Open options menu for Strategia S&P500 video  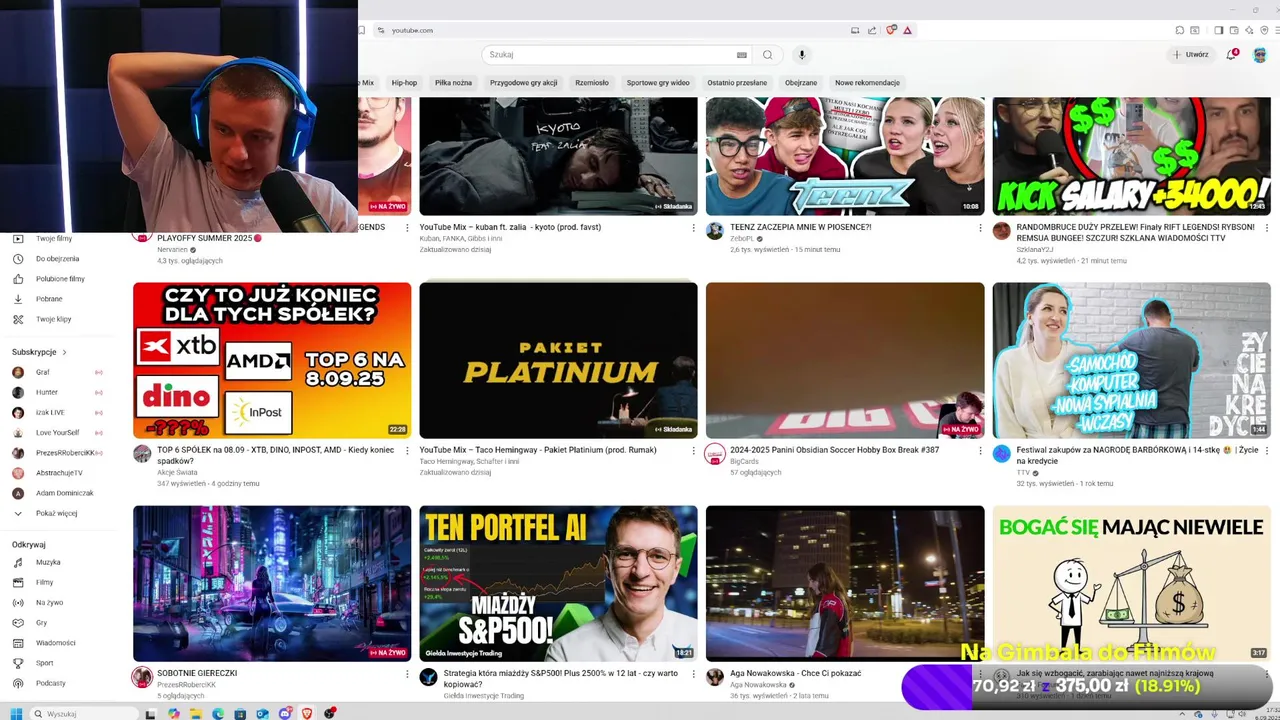[x=693, y=674]
